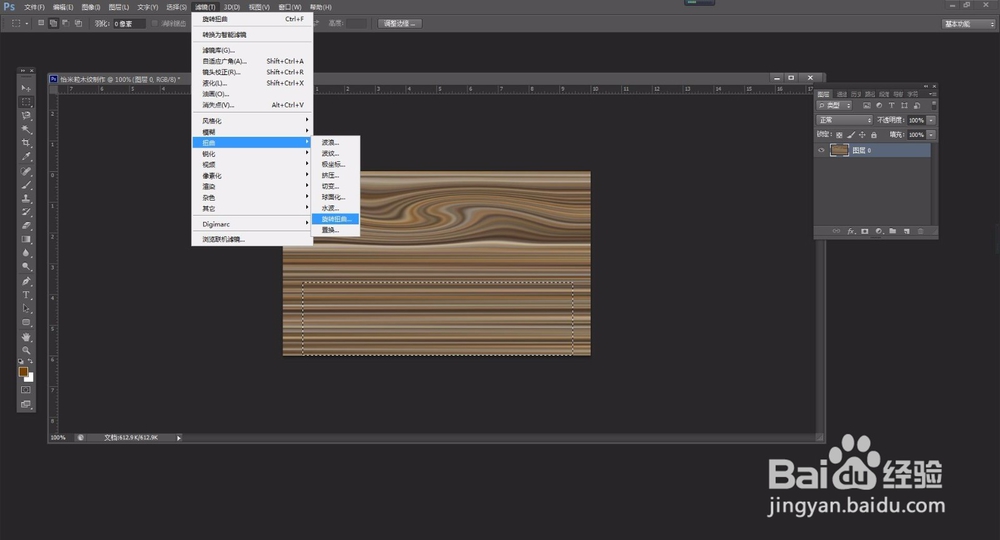Screen dimensions: 1000x540
Task: Click layer 图层 0 thumbnail
Action: point(839,150)
